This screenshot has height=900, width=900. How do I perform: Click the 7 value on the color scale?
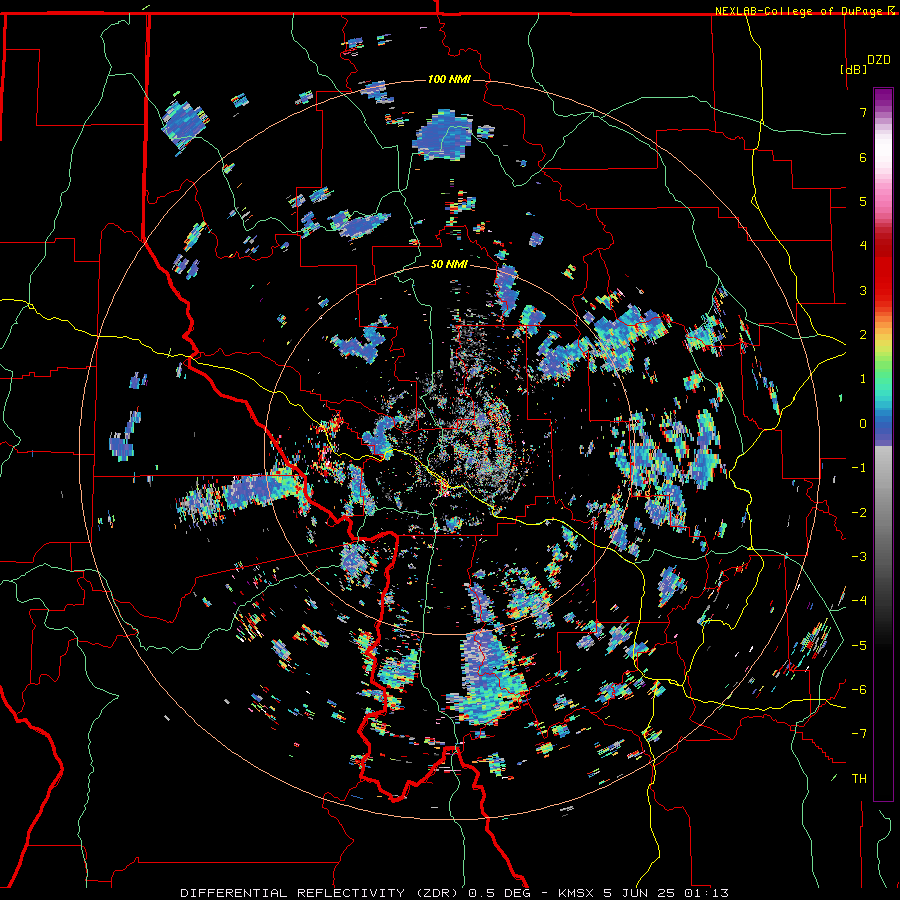pos(863,112)
